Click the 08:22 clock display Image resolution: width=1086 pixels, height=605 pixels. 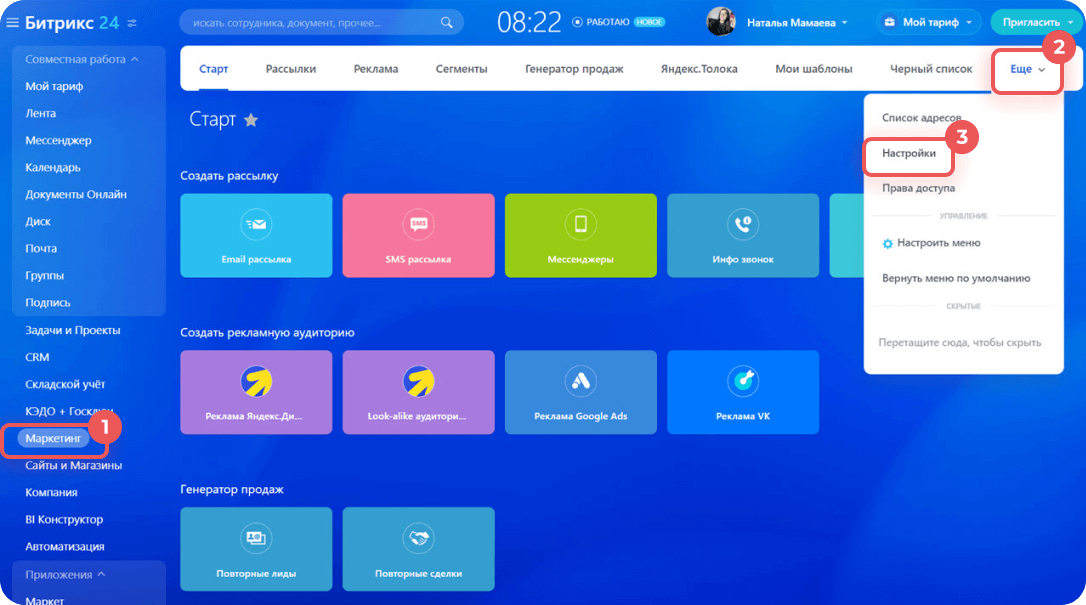pos(529,23)
